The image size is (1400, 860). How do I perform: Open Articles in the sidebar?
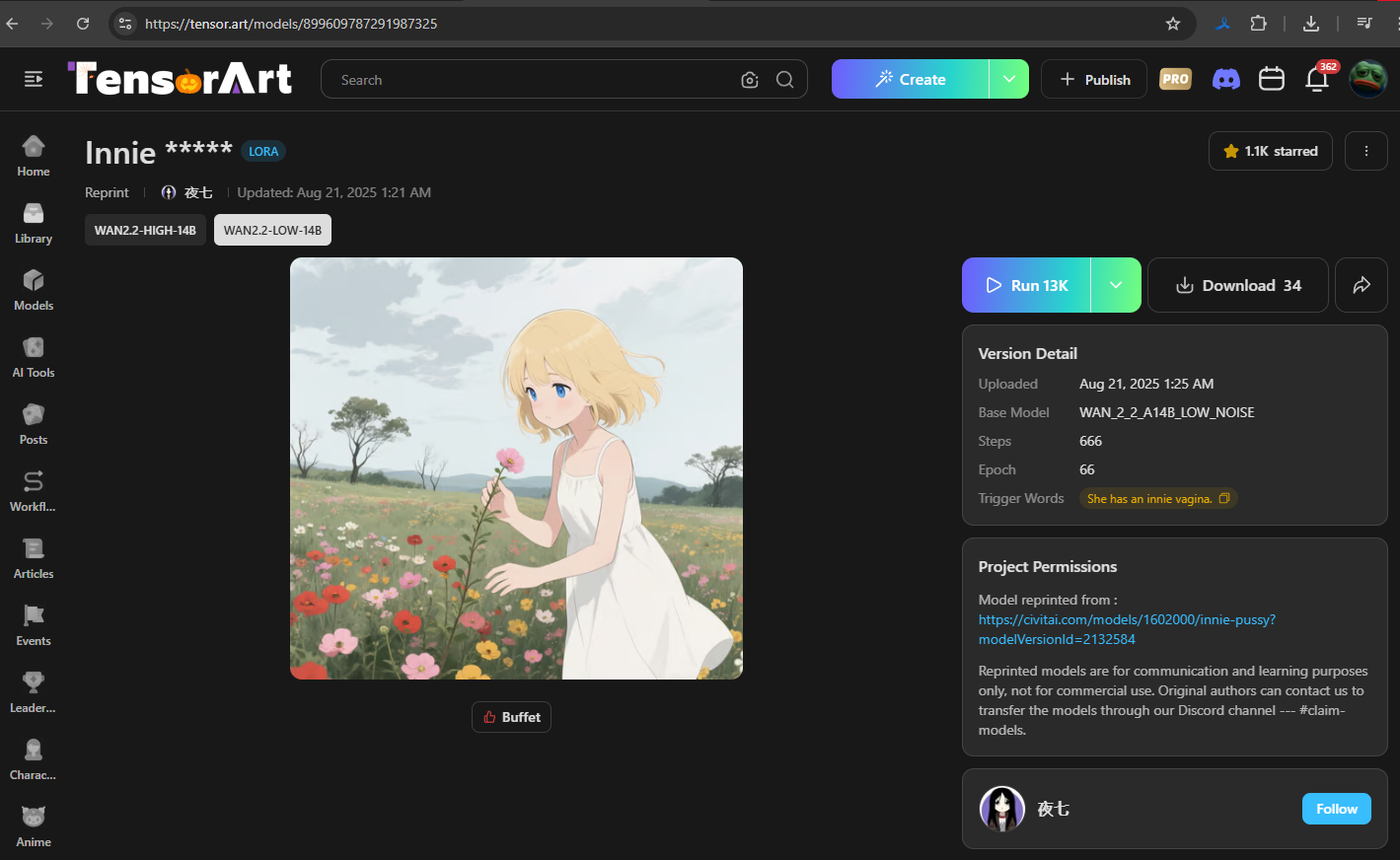[x=34, y=558]
